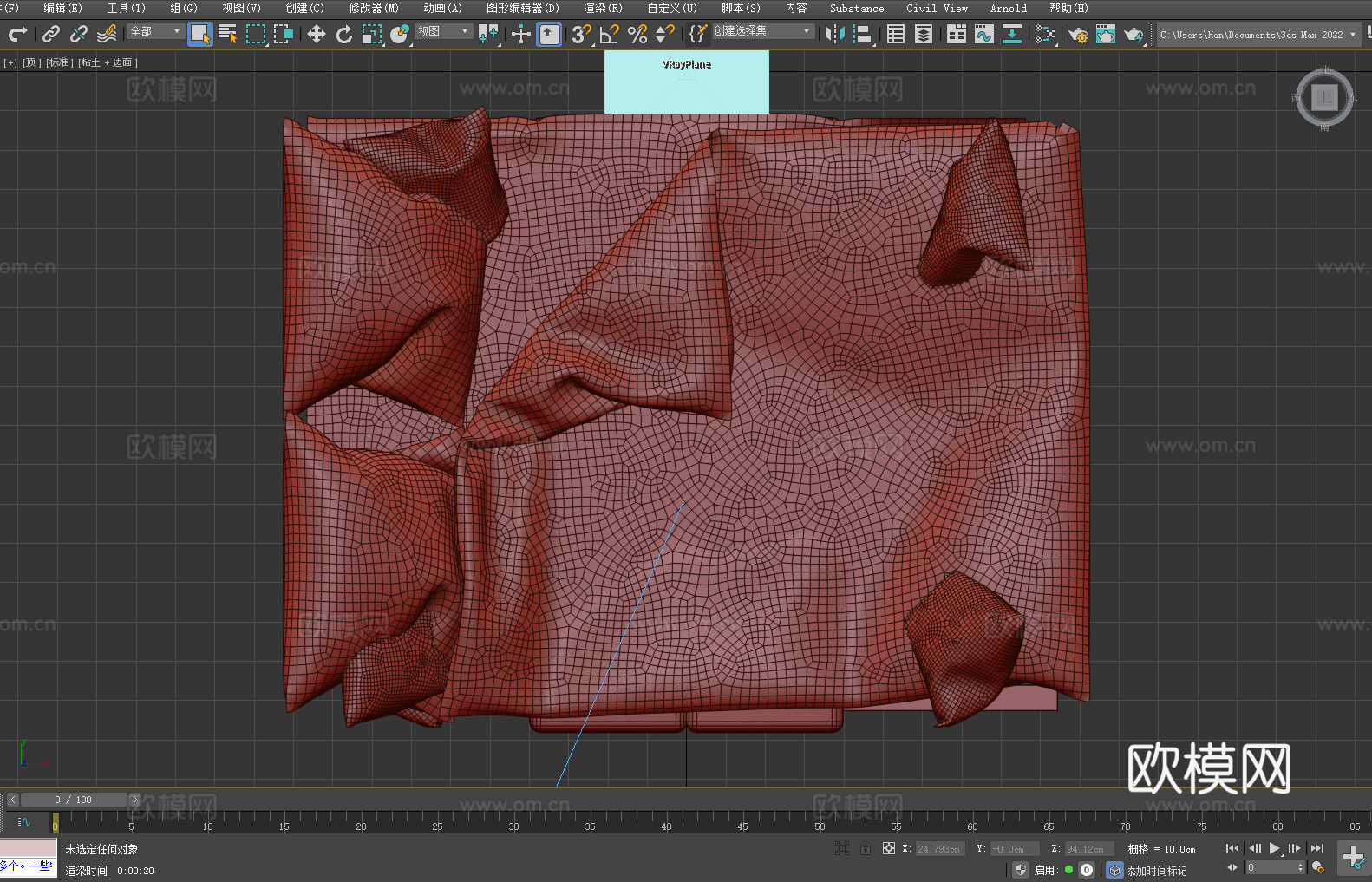Open the Curve Editor icon

[x=983, y=34]
